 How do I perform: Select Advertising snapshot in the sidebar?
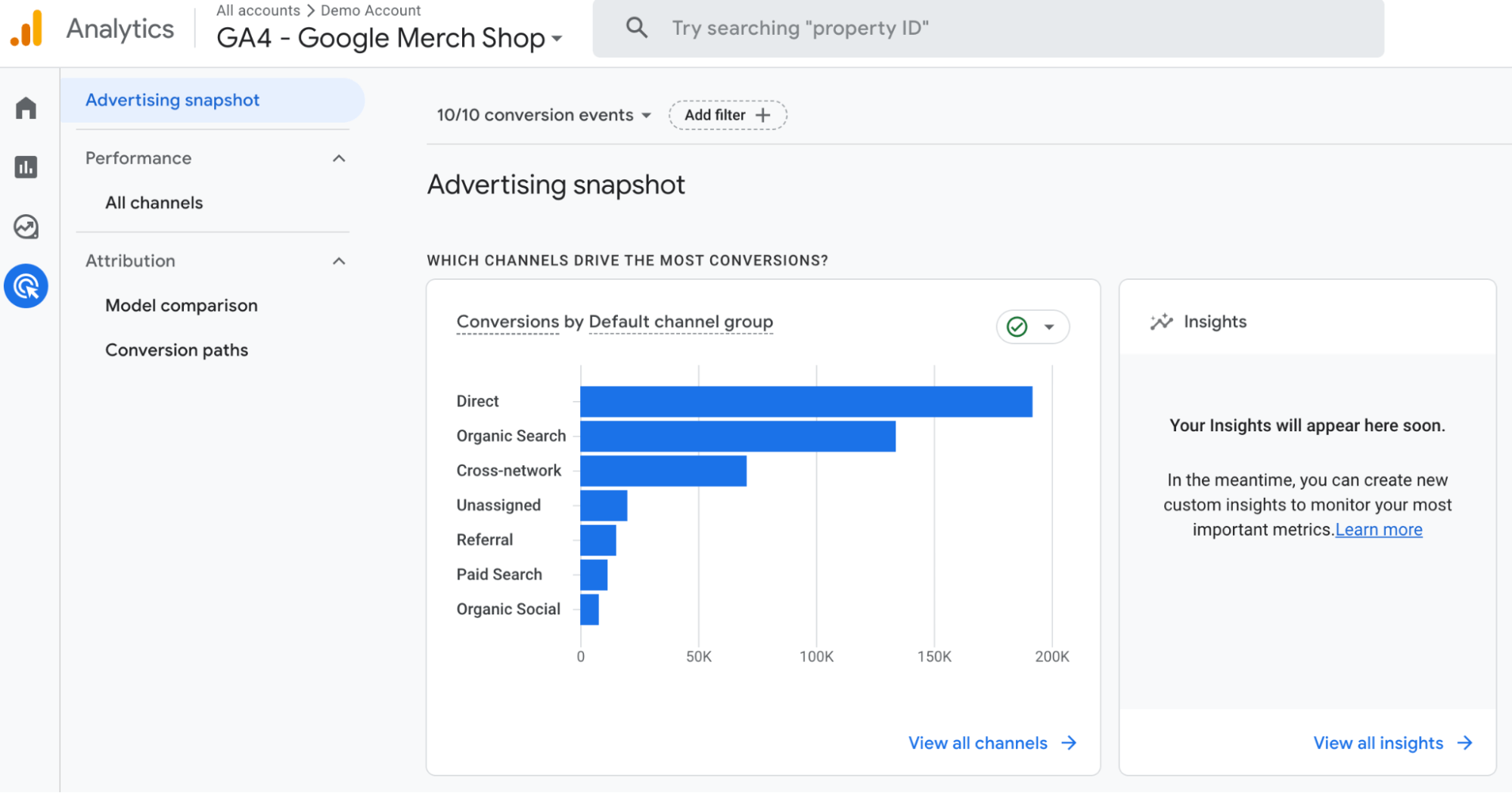[212, 100]
